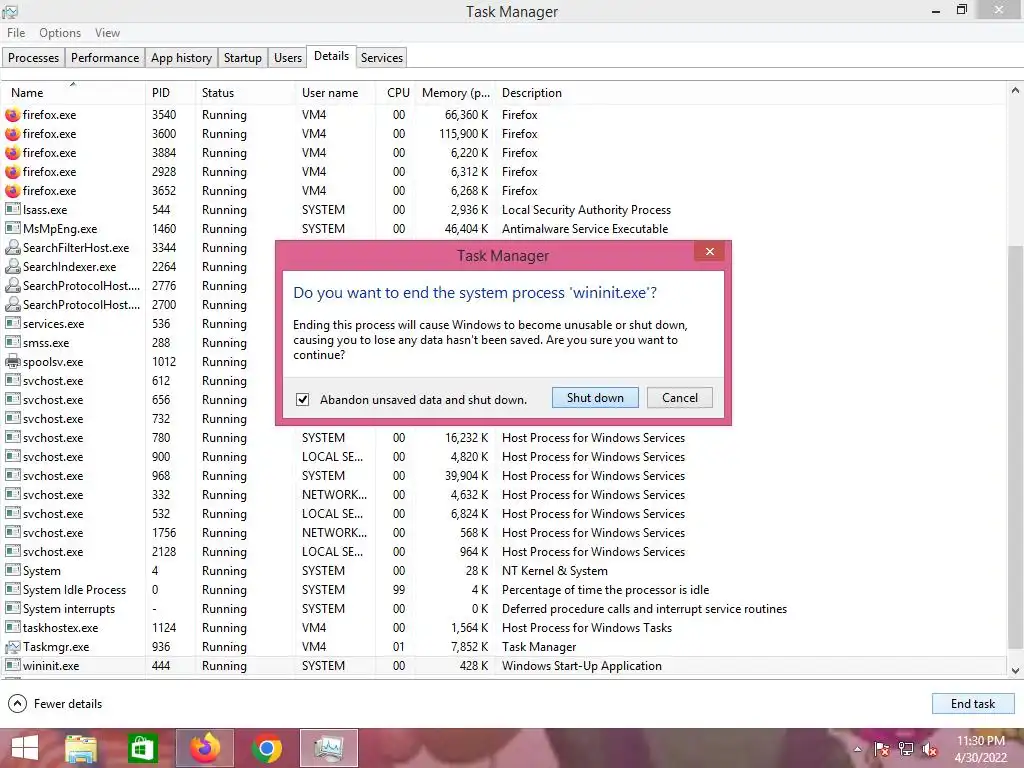Cancel the end process dialog

coord(679,398)
